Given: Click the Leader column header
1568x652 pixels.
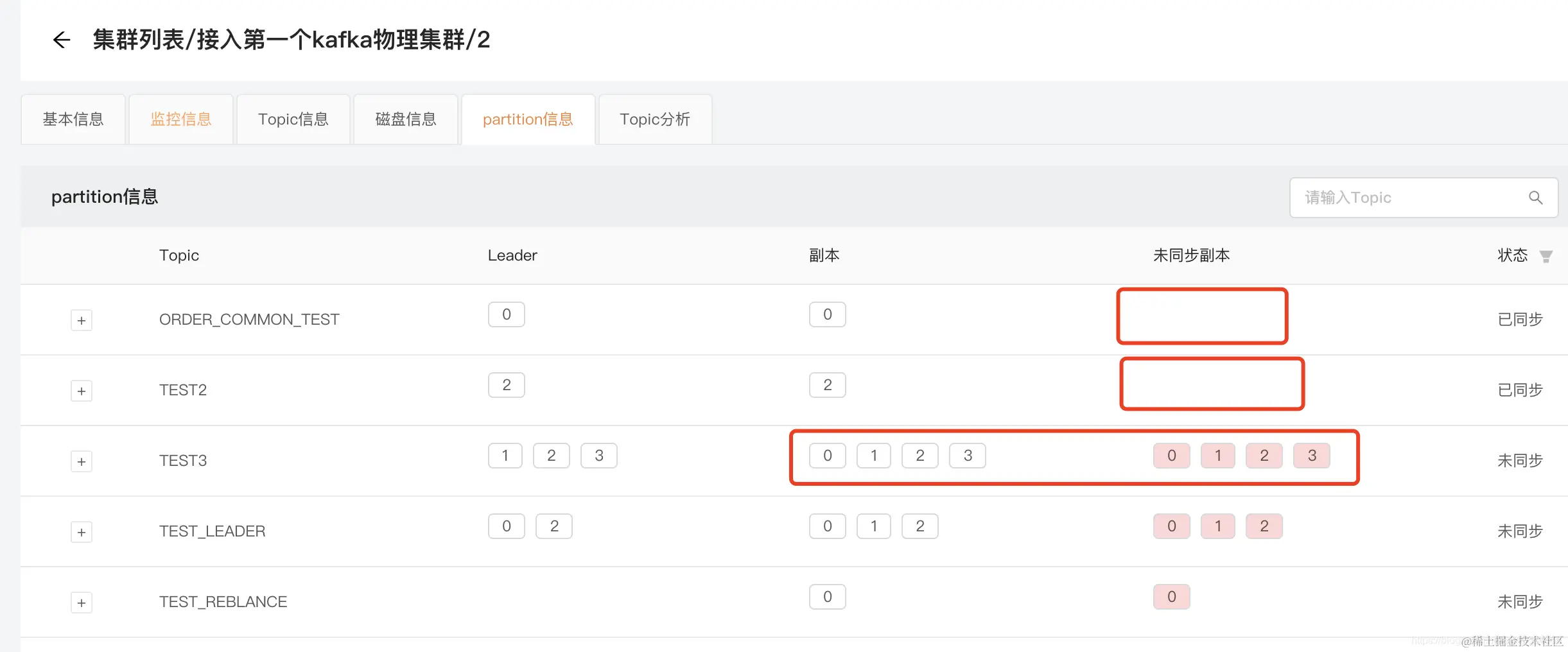Looking at the screenshot, I should click(512, 255).
